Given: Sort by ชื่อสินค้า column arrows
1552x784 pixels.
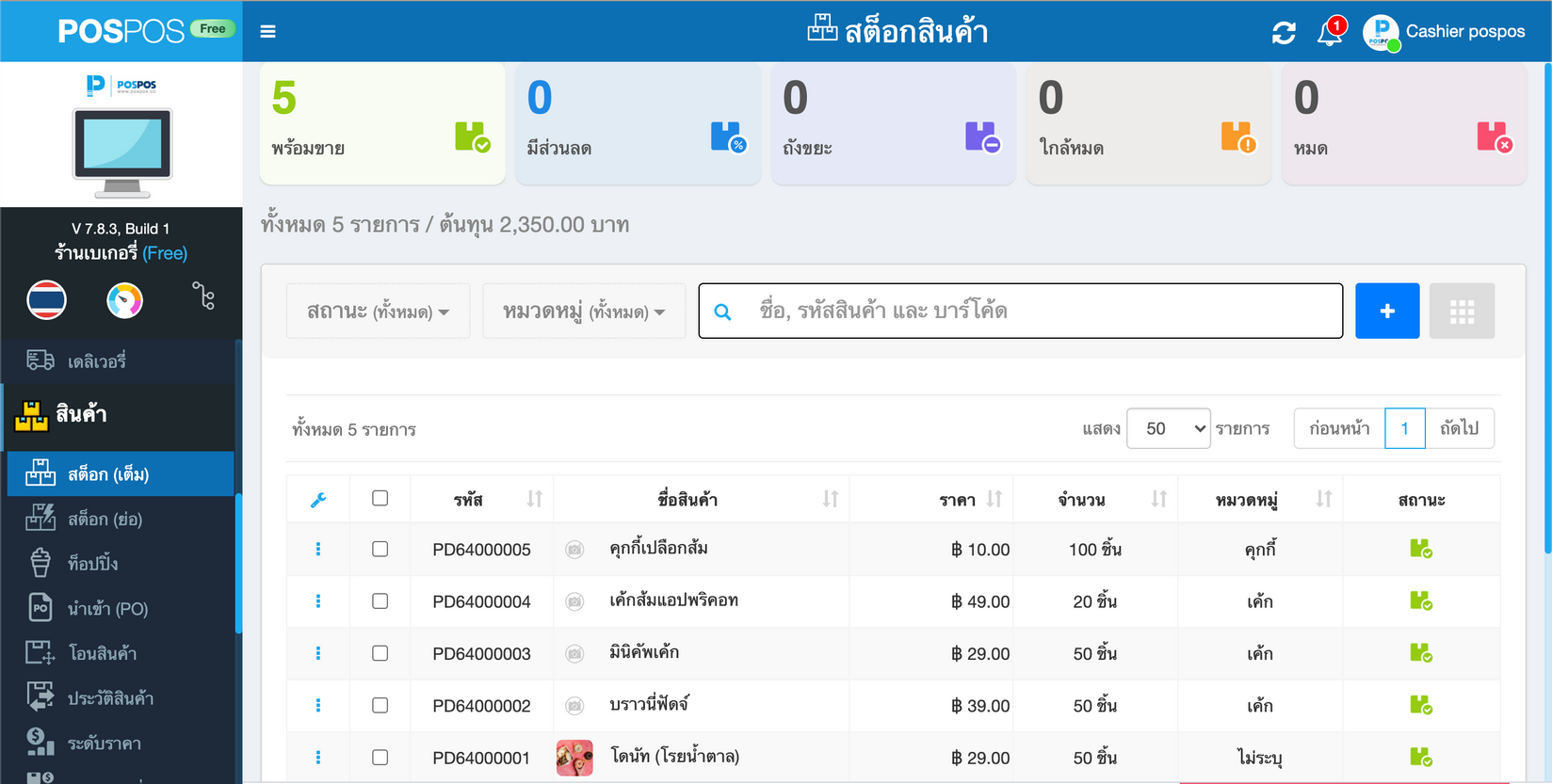Looking at the screenshot, I should pyautogui.click(x=830, y=499).
